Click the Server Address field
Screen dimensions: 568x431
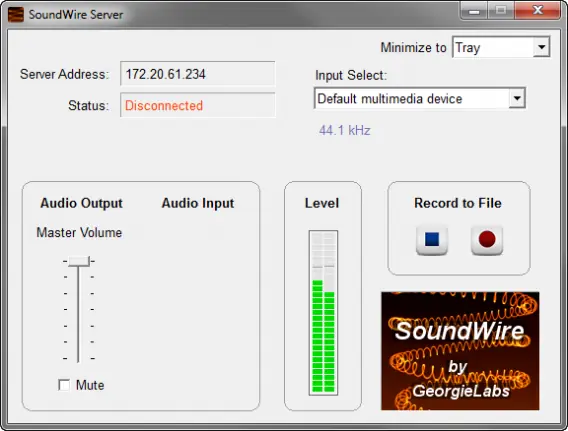click(x=198, y=74)
